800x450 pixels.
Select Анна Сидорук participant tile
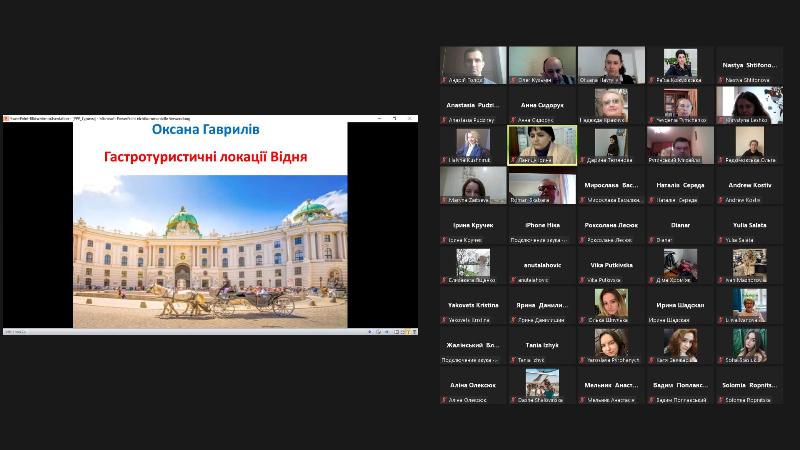pos(542,105)
